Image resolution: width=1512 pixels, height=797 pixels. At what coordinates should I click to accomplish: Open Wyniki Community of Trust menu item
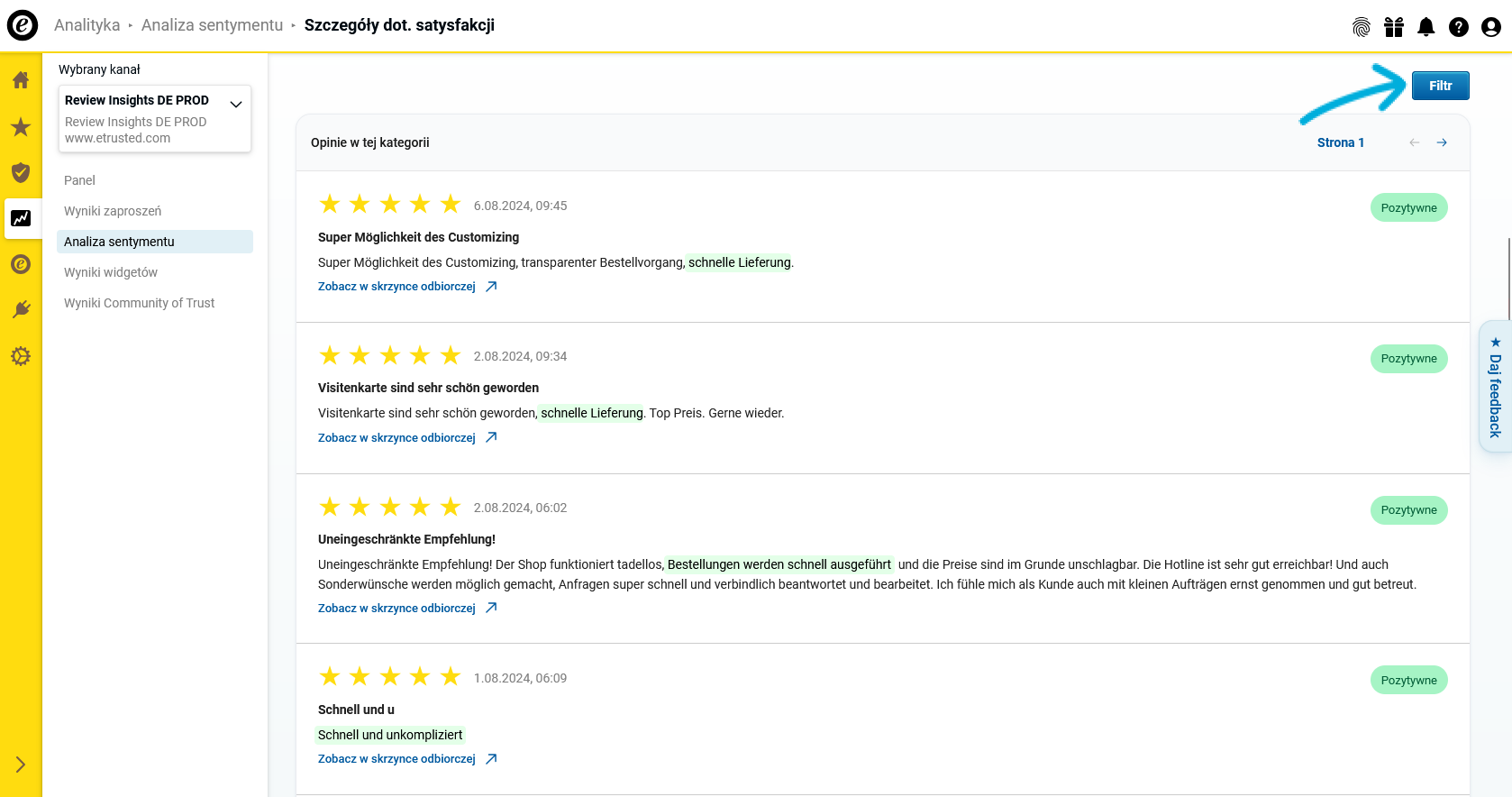point(139,303)
